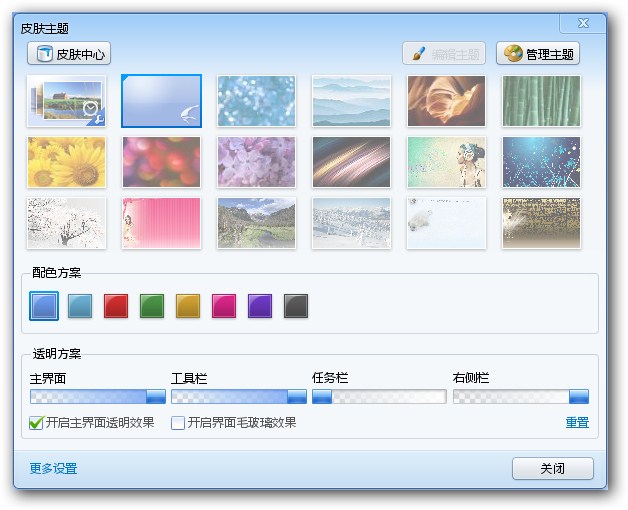Pick the white blossom tree theme
The image size is (628, 510).
(x=66, y=223)
